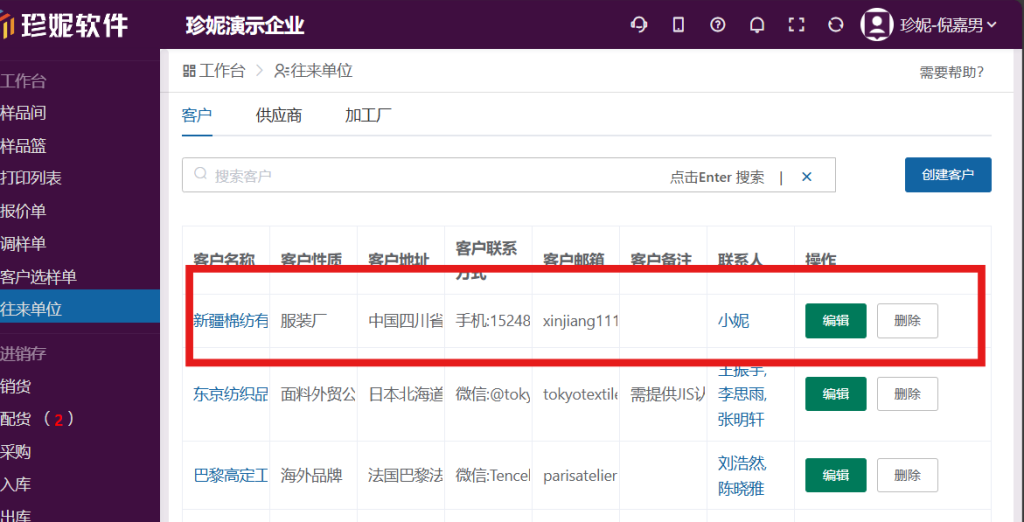Switch to the 加工厂 tab
The image size is (1024, 522).
(368, 116)
